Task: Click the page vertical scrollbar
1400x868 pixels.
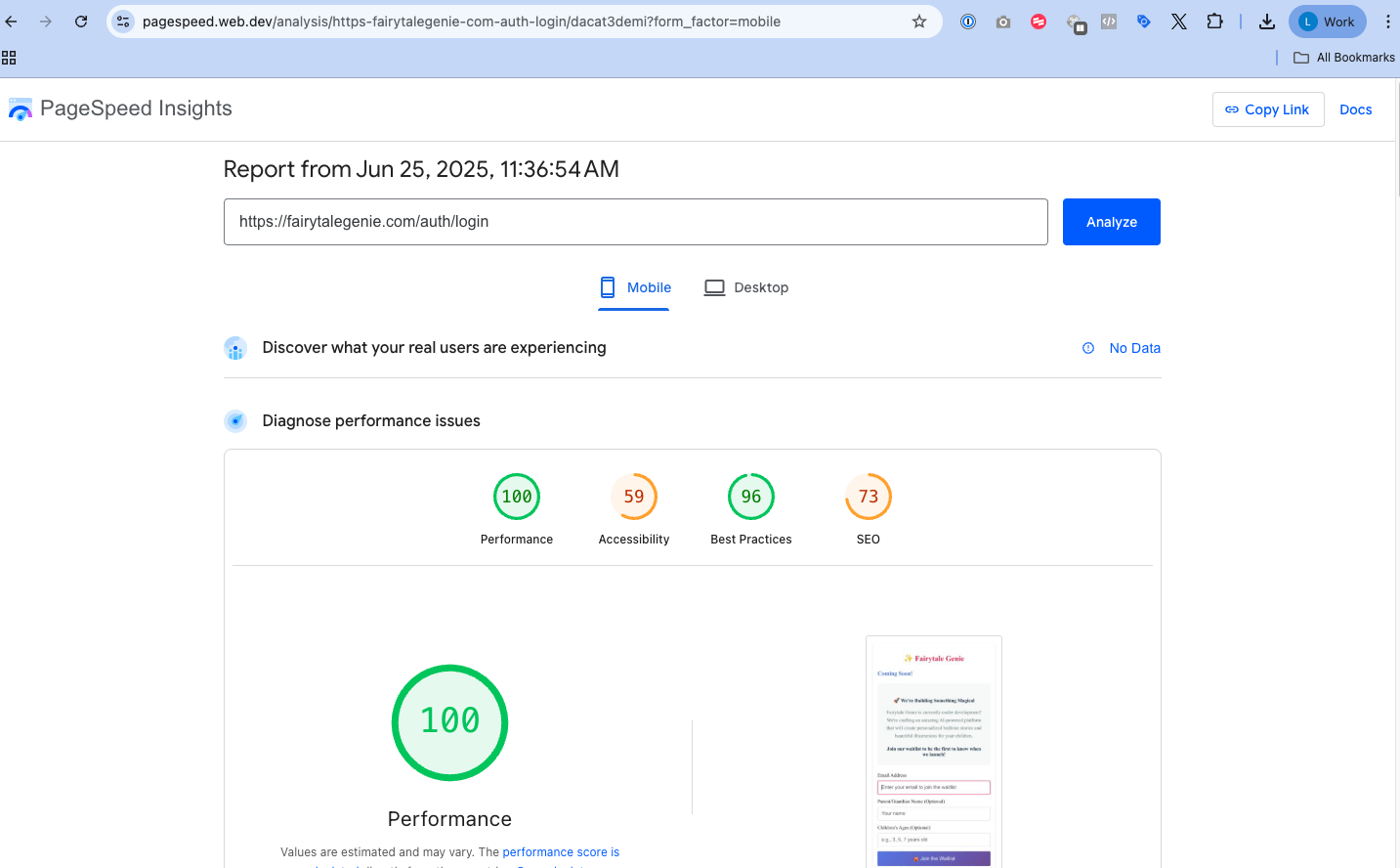Action: click(1397, 142)
